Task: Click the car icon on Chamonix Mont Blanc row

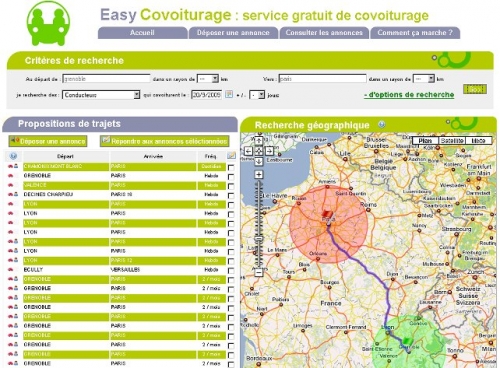Action: tap(10, 166)
